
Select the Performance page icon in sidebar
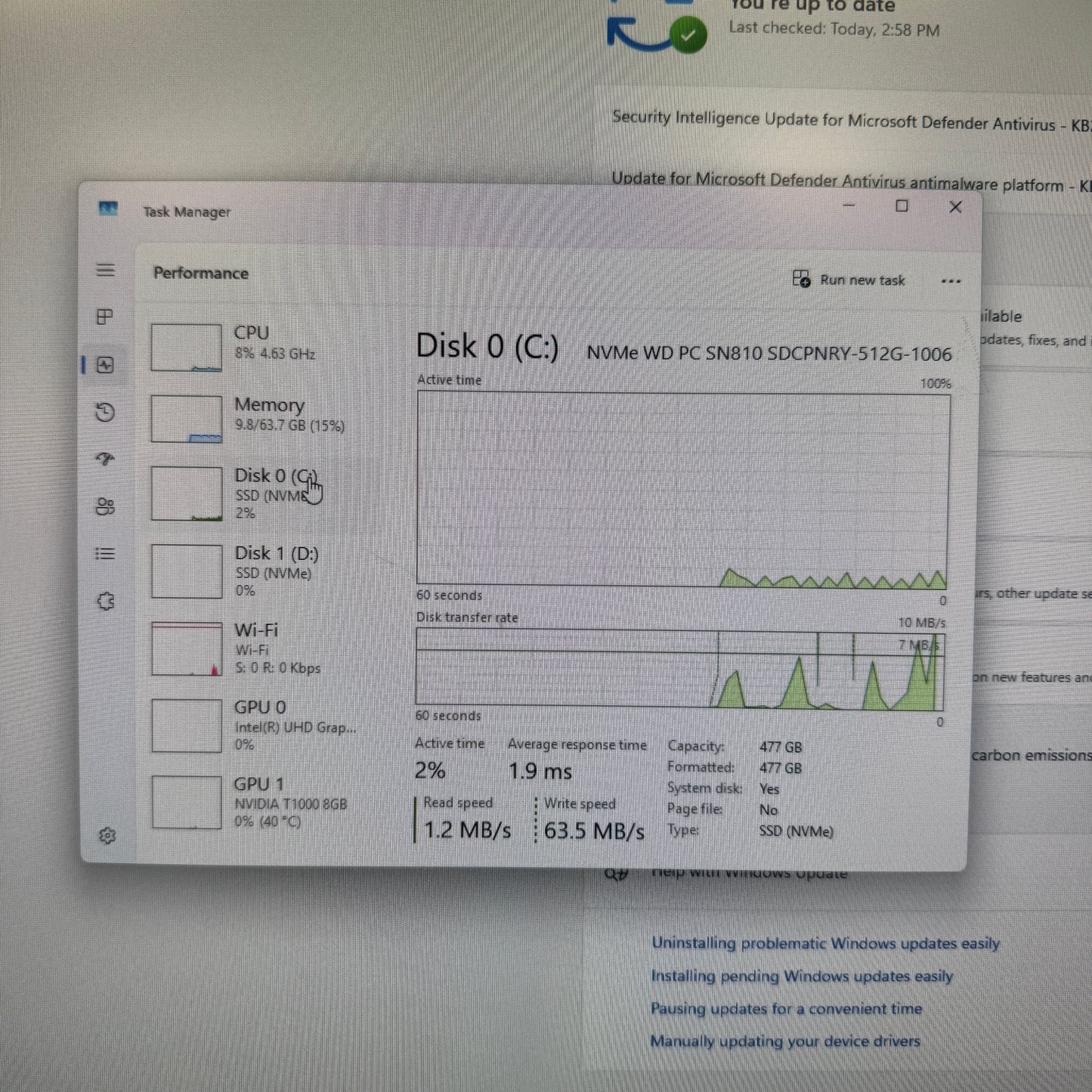tap(105, 365)
